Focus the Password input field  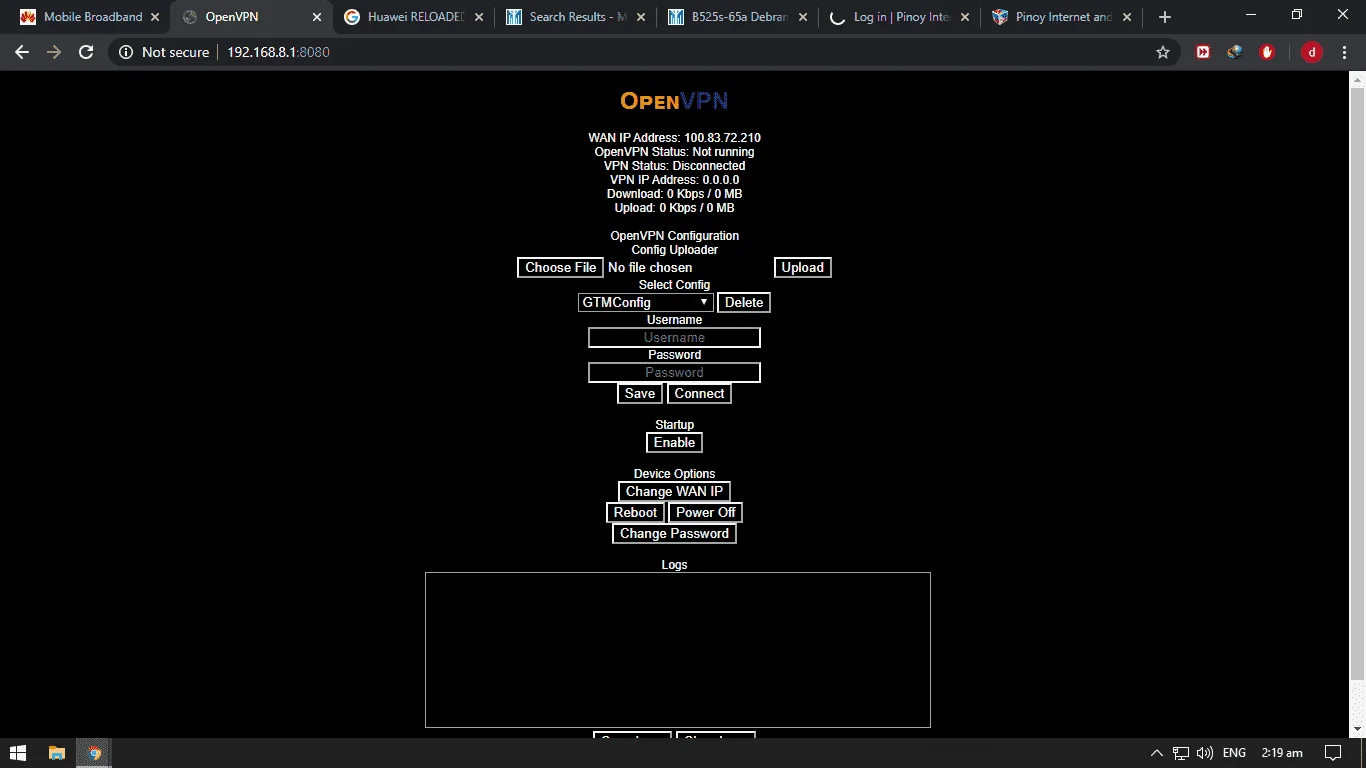[674, 372]
